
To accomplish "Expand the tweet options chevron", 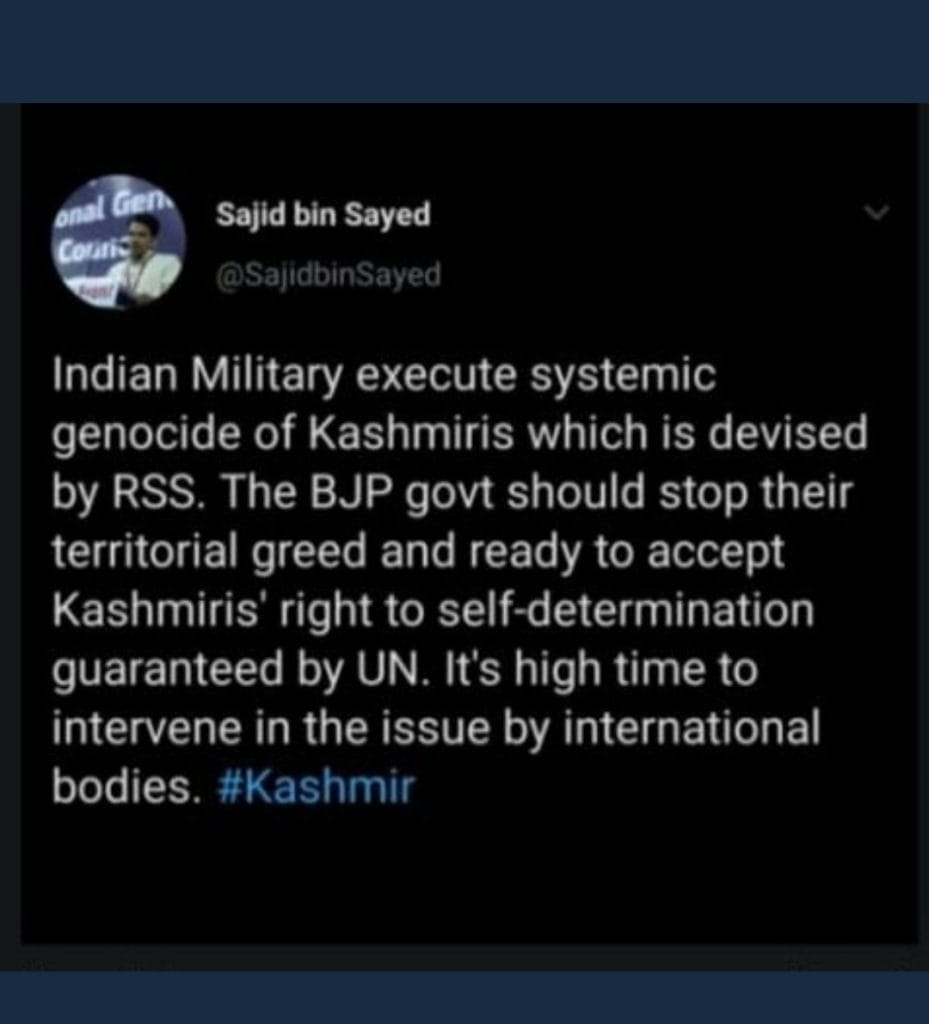I will 875,212.
